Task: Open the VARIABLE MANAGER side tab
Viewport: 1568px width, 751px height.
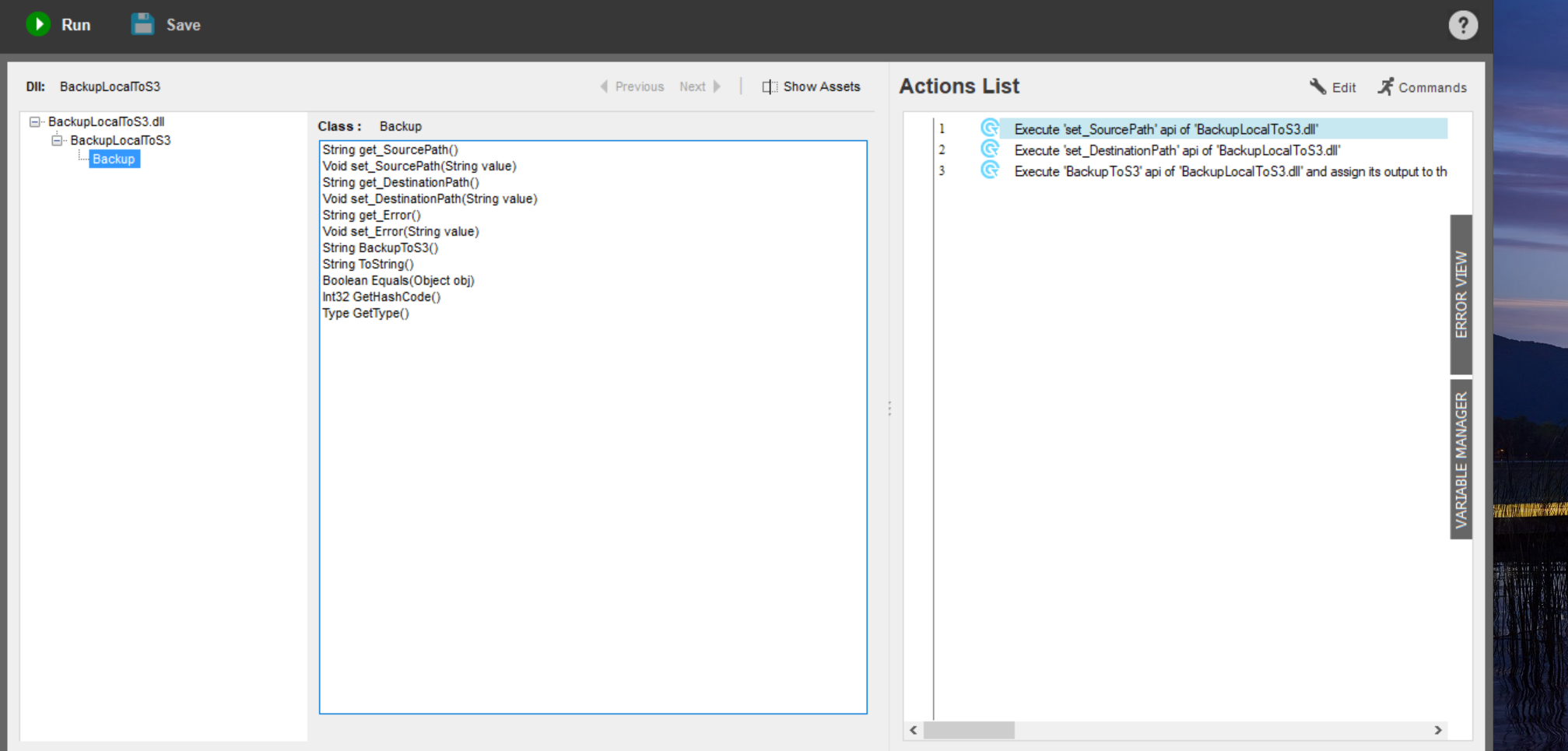Action: coord(1461,459)
